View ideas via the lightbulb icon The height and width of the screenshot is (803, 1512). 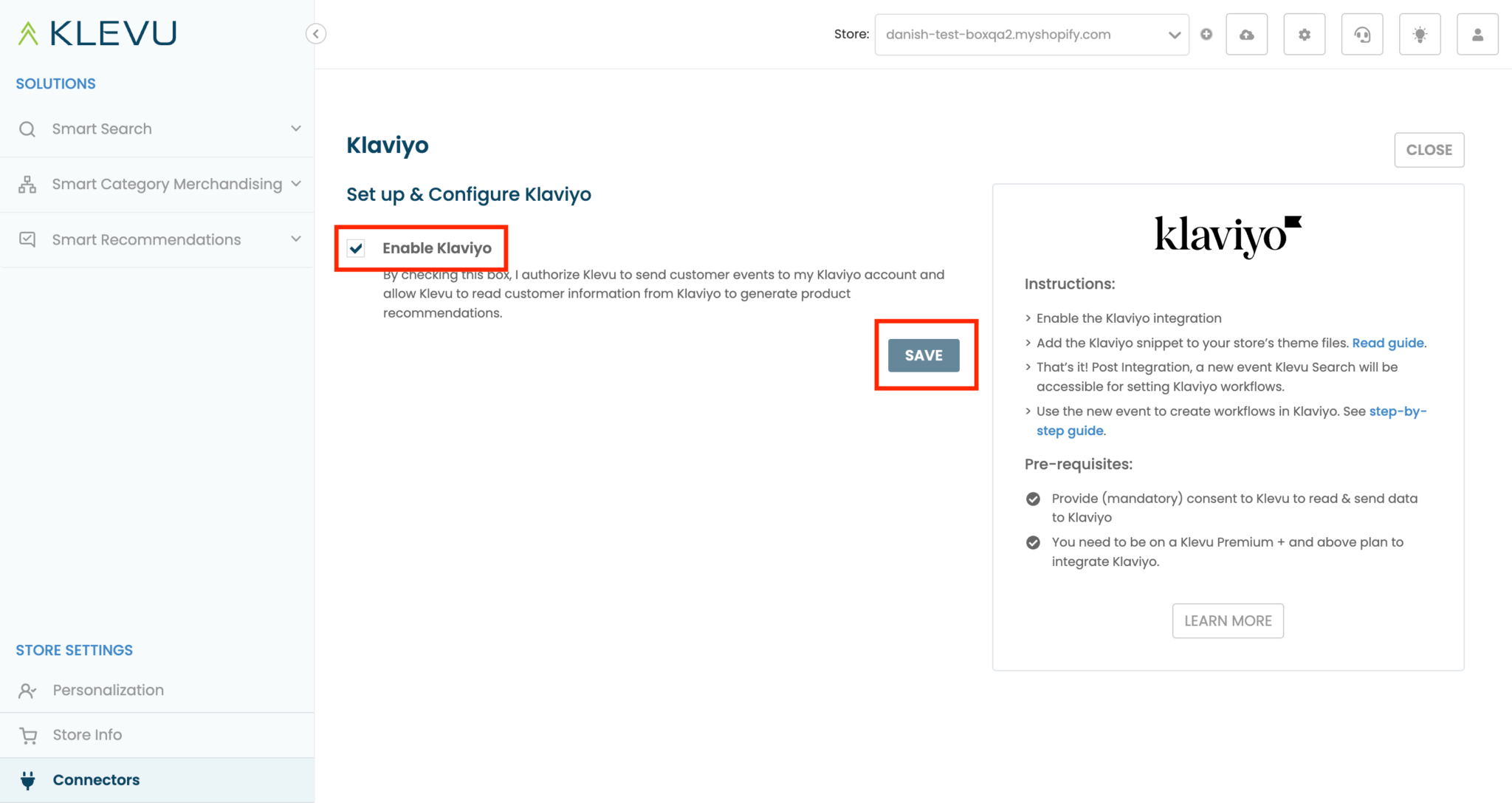[x=1420, y=34]
